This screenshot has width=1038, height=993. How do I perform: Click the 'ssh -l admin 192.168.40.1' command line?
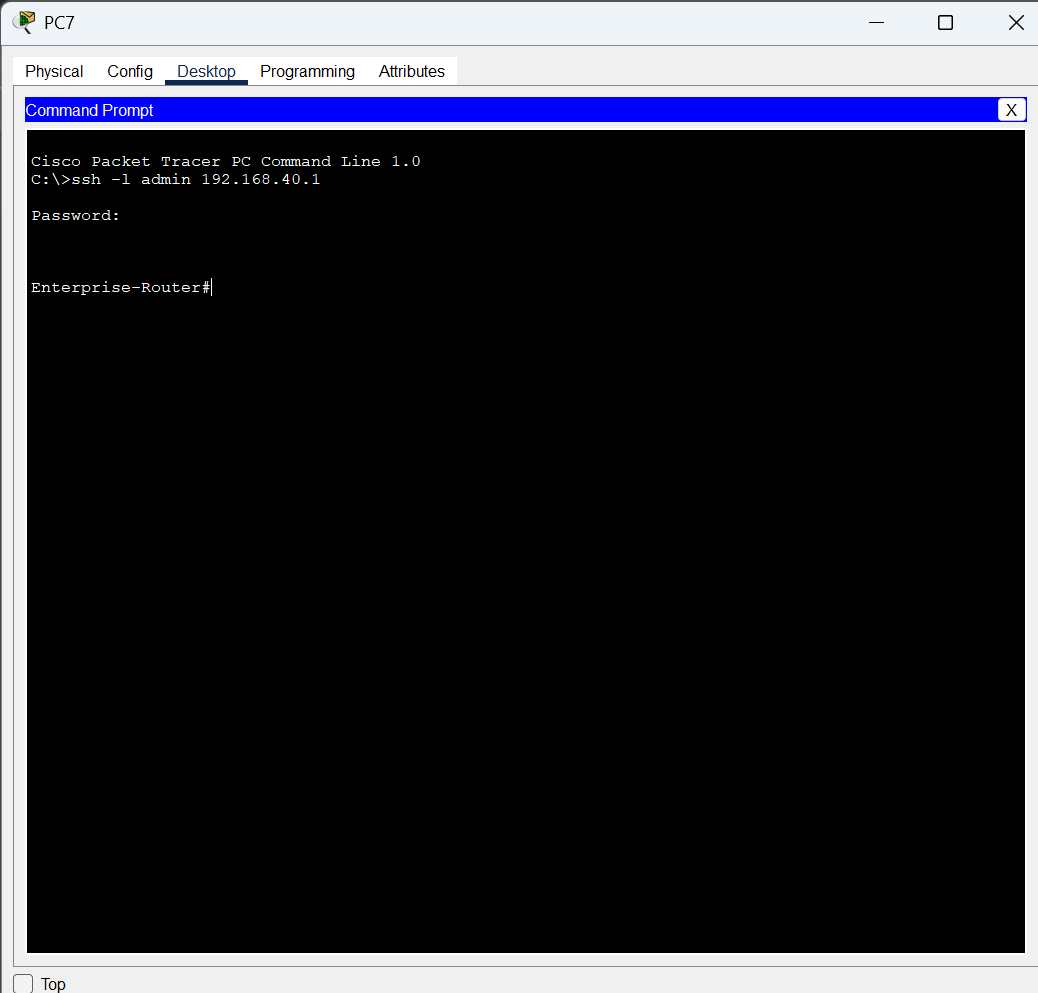click(x=175, y=179)
